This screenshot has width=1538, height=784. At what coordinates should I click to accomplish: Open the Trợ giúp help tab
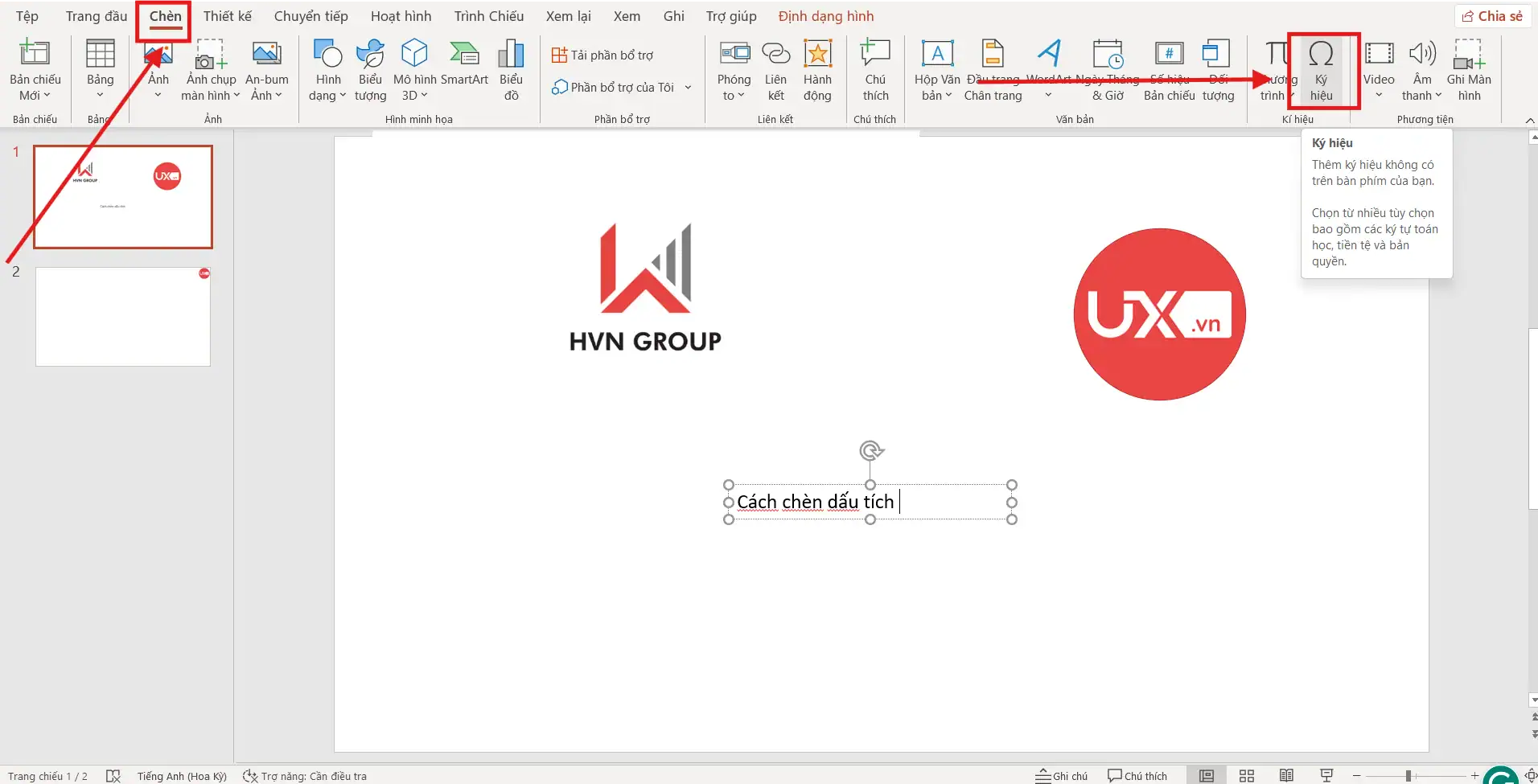point(731,16)
